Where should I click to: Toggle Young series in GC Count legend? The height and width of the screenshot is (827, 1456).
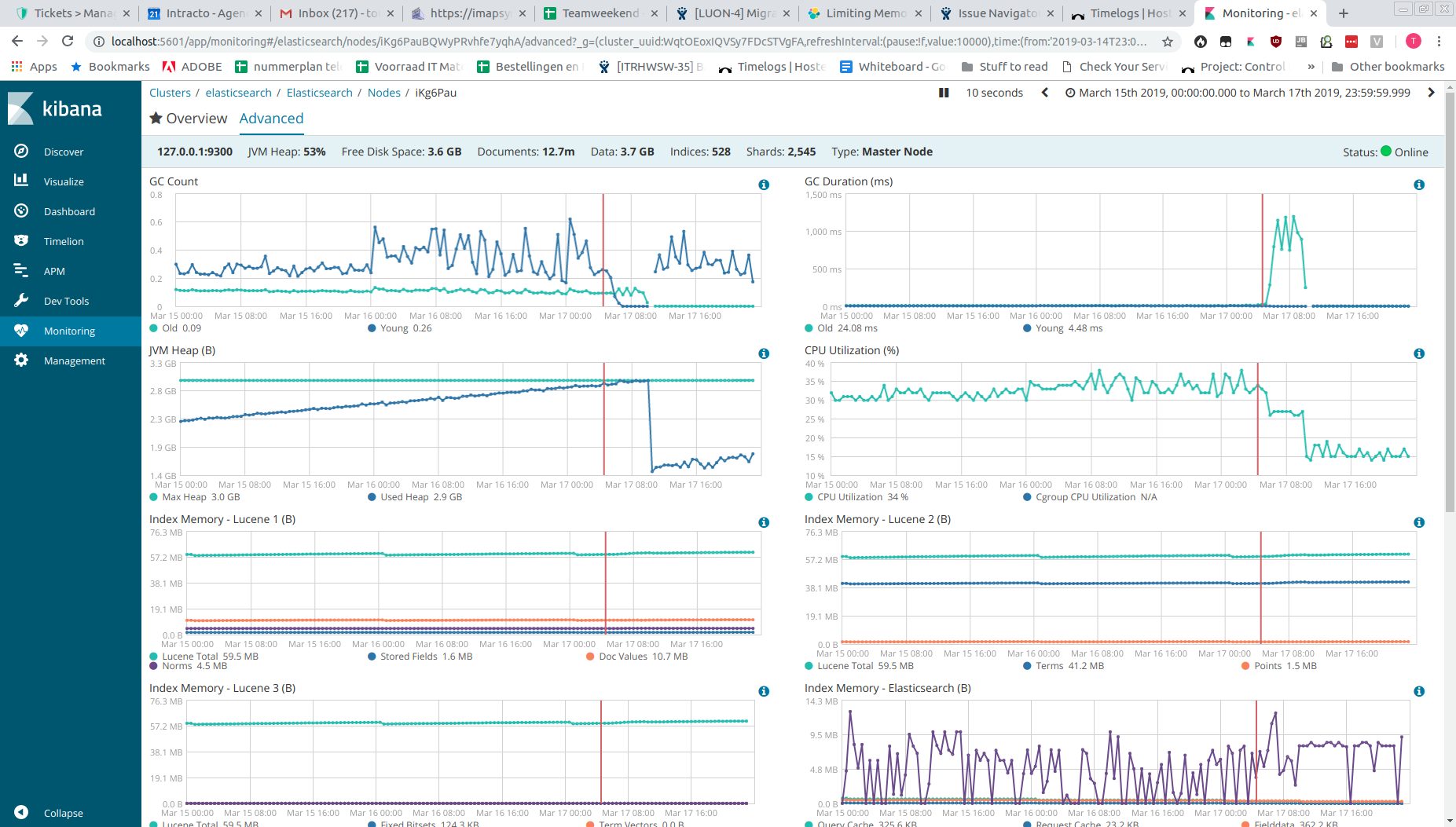point(400,328)
